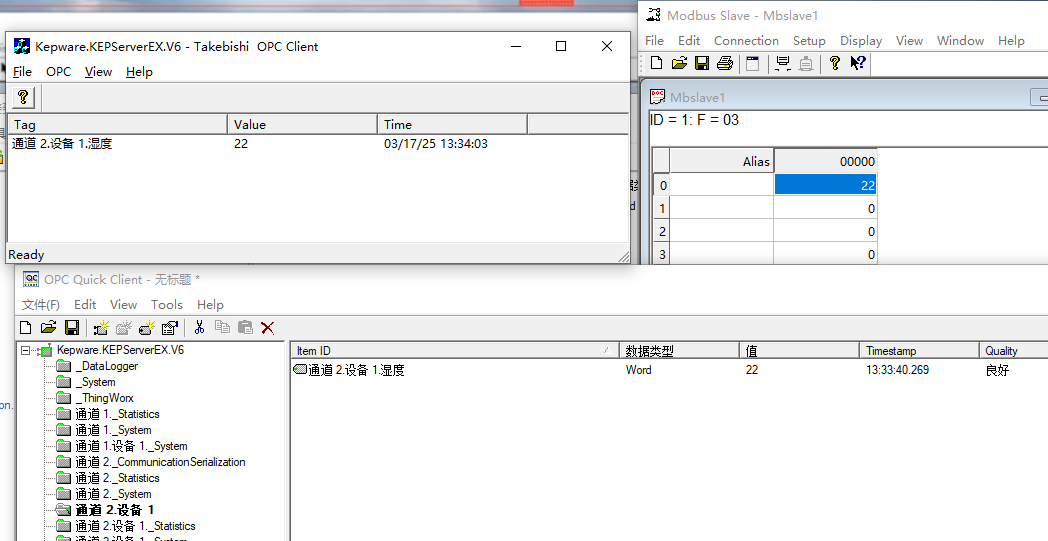Click New Group icon in OPC Quick Client toolbar
The height and width of the screenshot is (541, 1048).
coord(124,327)
